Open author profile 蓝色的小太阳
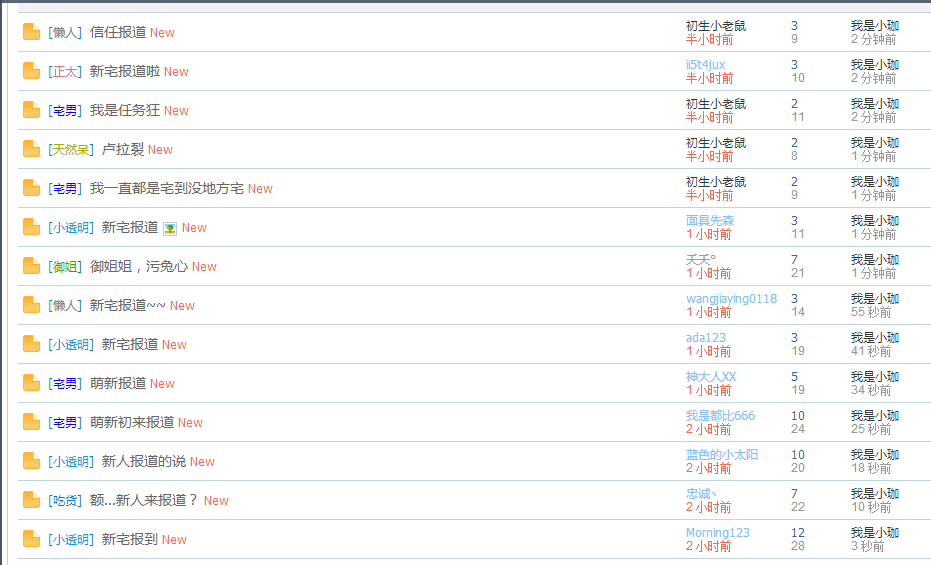Viewport: 931px width, 565px height. coord(722,455)
